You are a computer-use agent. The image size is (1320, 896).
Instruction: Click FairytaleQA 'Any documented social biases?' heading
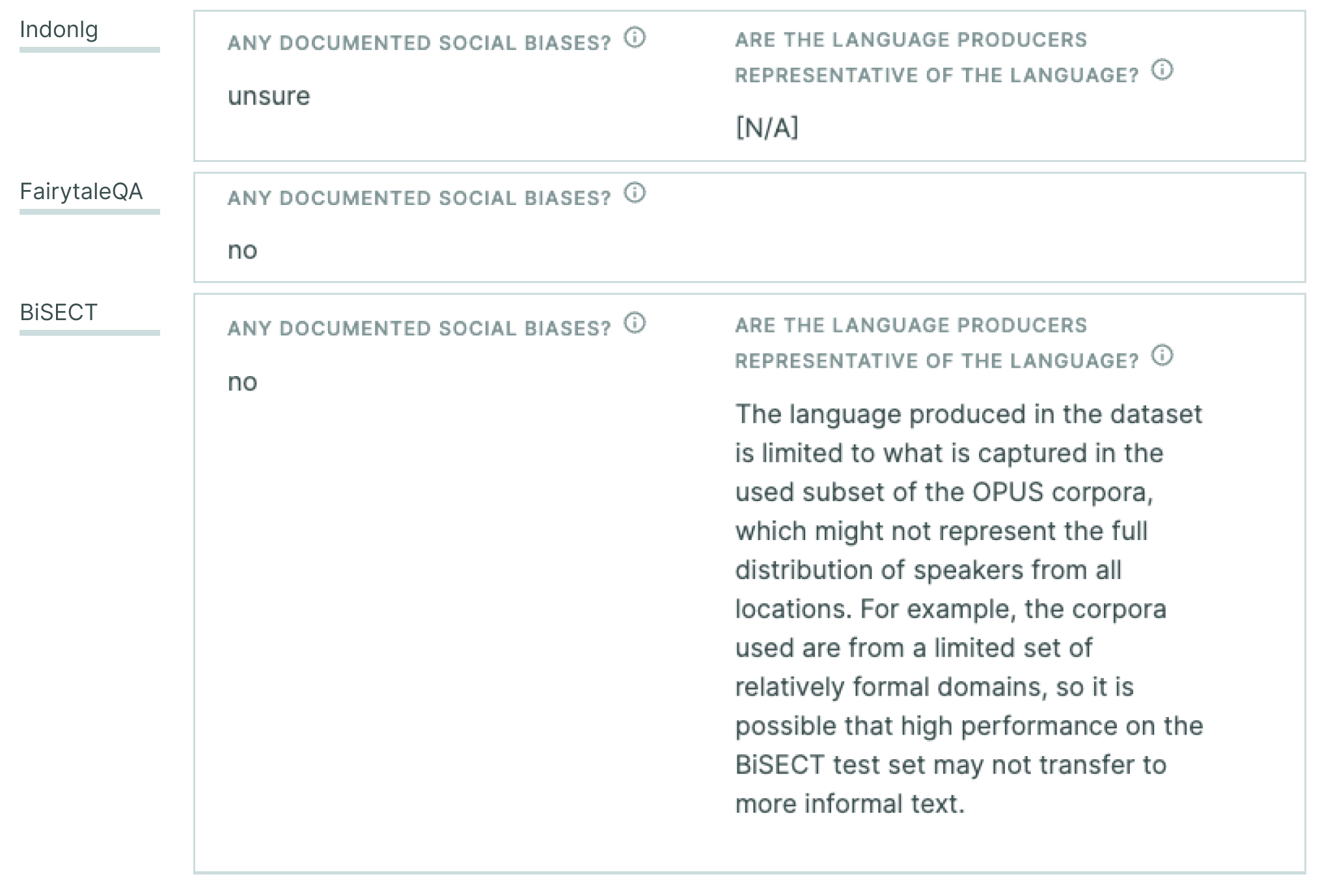tap(420, 198)
